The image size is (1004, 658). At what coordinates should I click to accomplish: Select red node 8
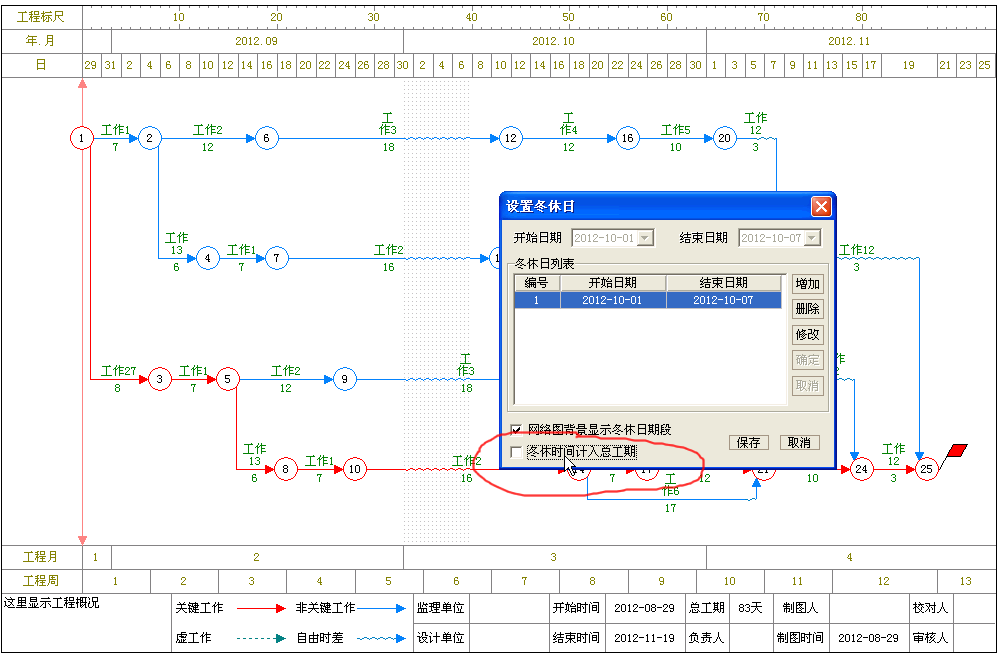(x=286, y=469)
